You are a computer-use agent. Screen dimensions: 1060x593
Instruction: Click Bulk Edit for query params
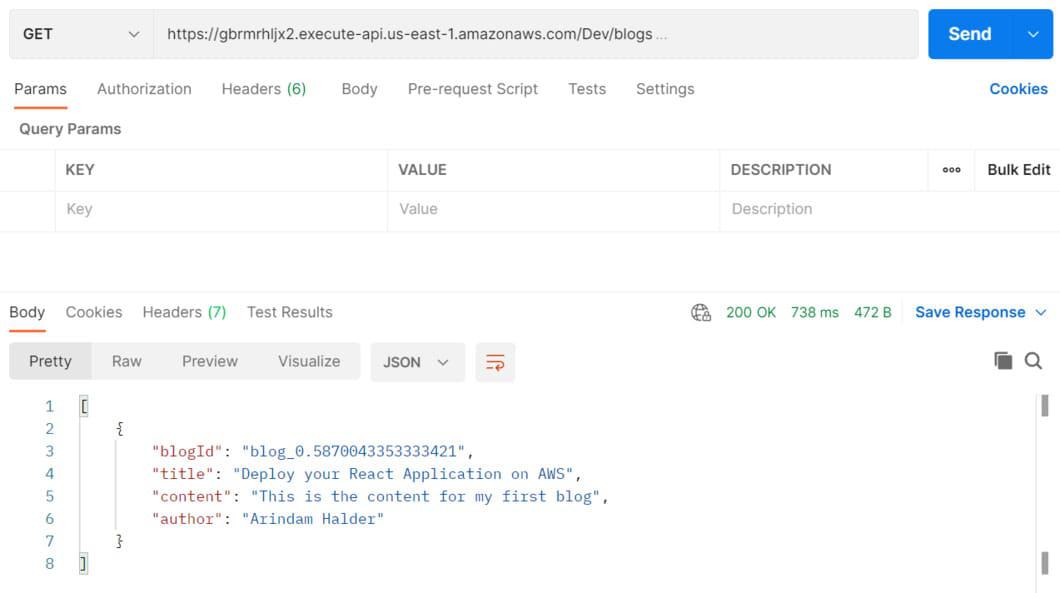[x=1018, y=170]
